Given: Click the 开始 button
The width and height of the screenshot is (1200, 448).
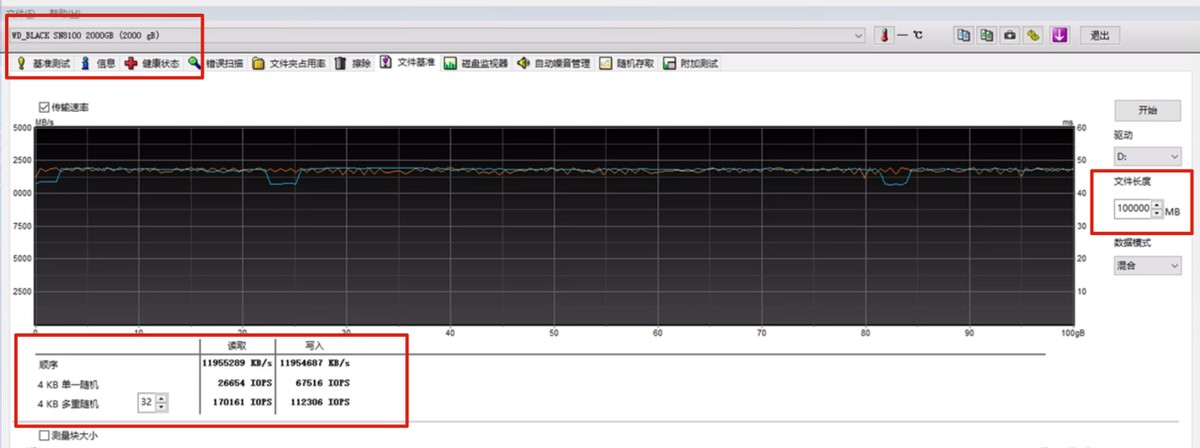Looking at the screenshot, I should coord(1147,110).
